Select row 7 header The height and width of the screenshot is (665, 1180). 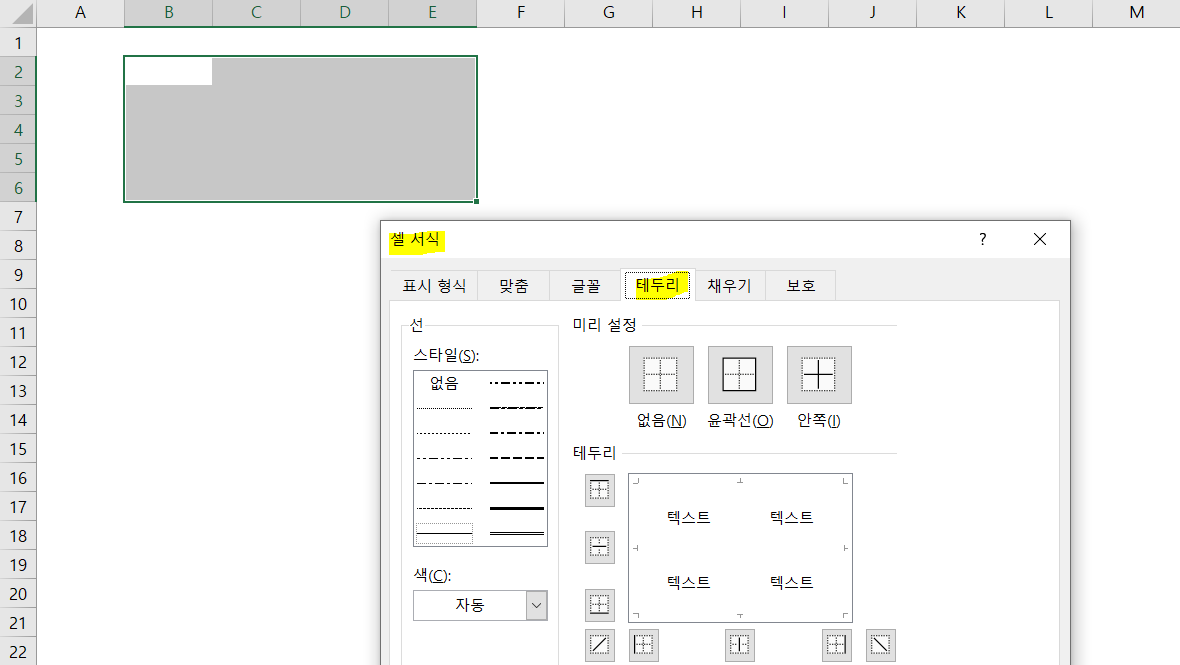pyautogui.click(x=18, y=217)
